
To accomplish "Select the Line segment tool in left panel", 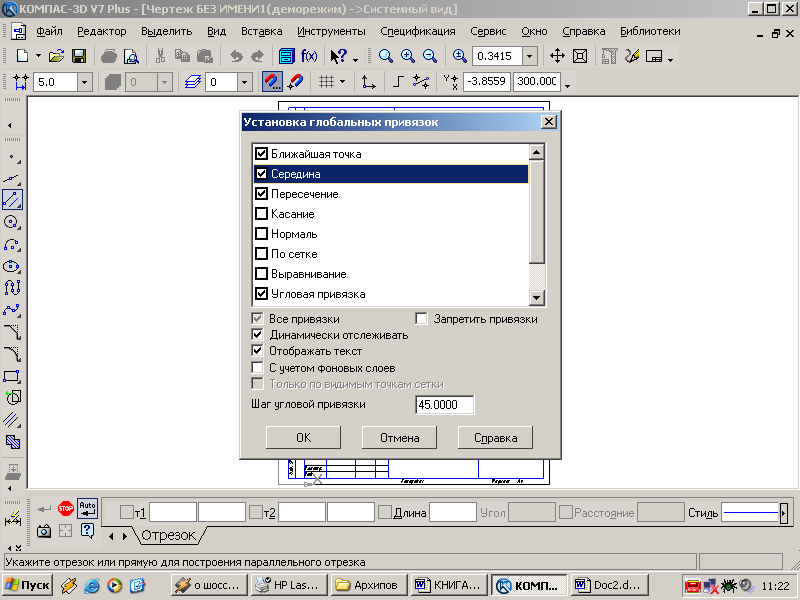I will pyautogui.click(x=12, y=199).
